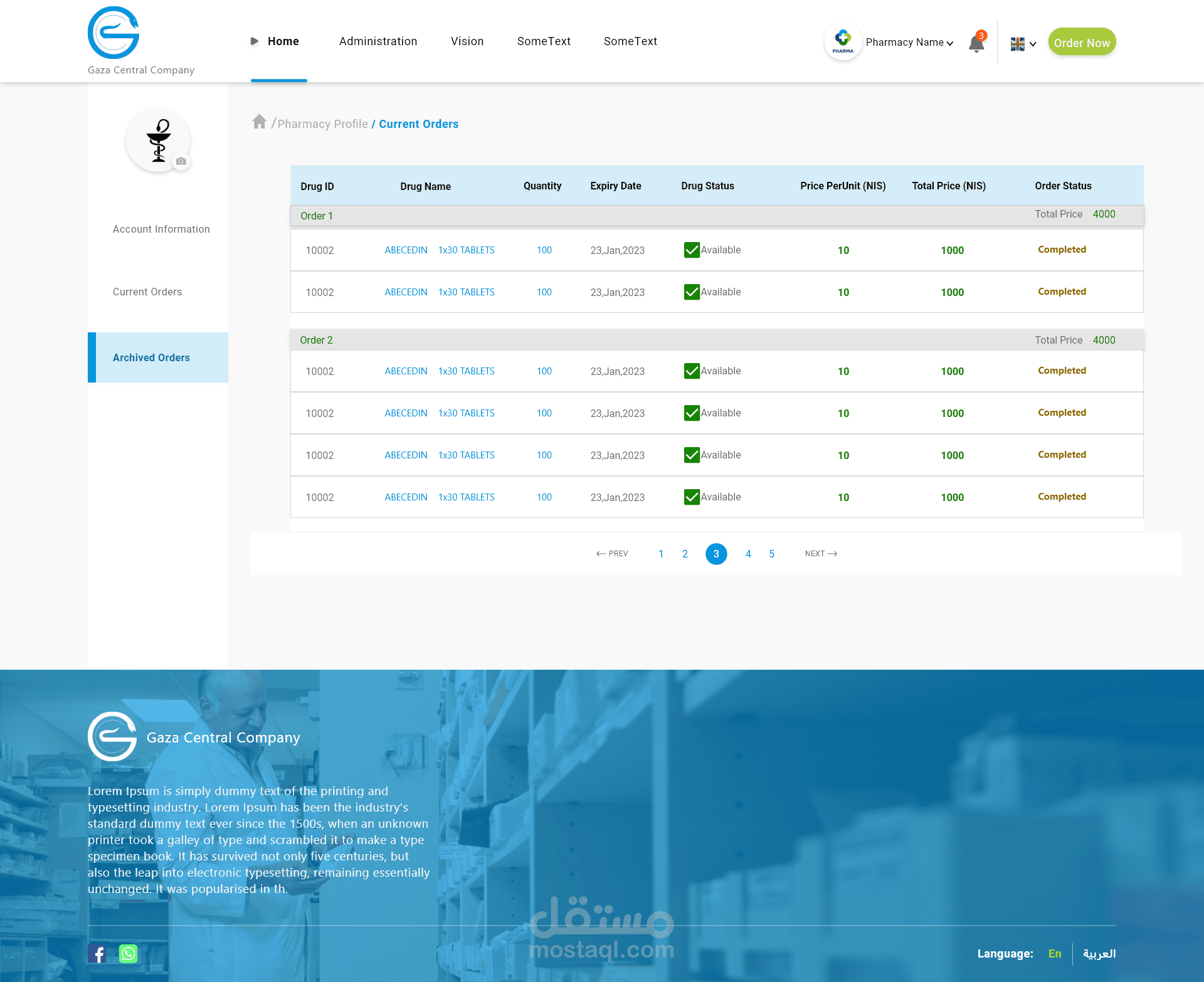
Task: Click the Gaza Central Company header logo
Action: click(114, 33)
